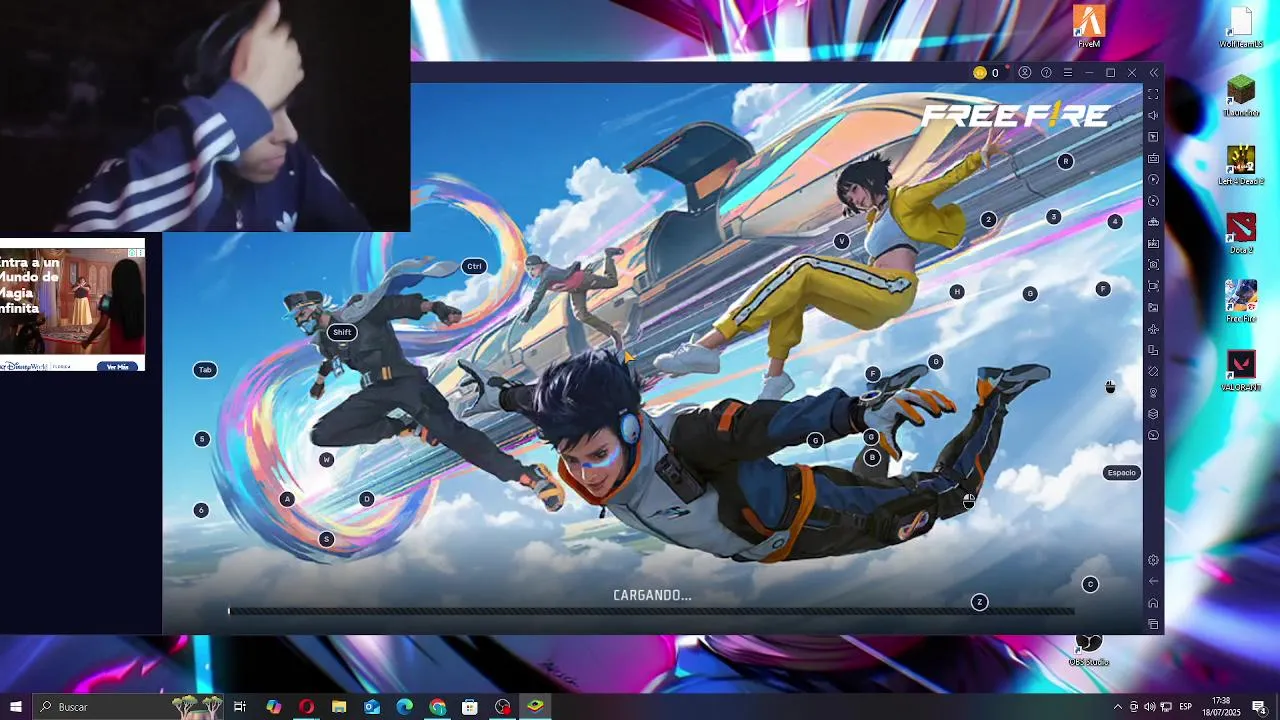
Task: Switch to Opera in the taskbar
Action: [x=306, y=707]
